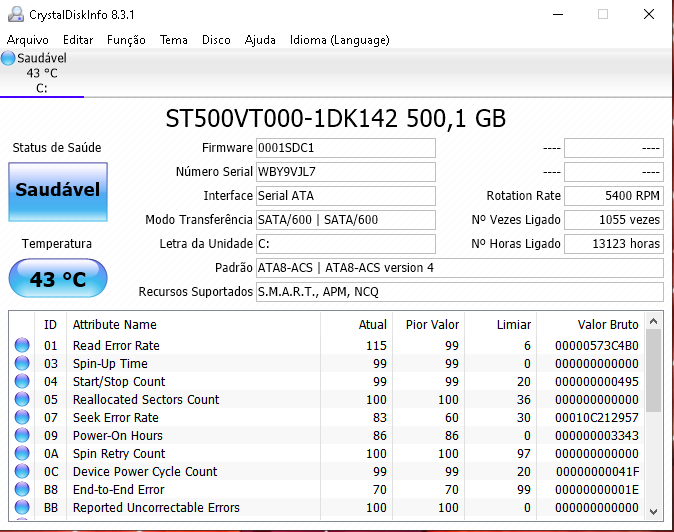The image size is (674, 532).
Task: Open the Função menu
Action: click(126, 40)
